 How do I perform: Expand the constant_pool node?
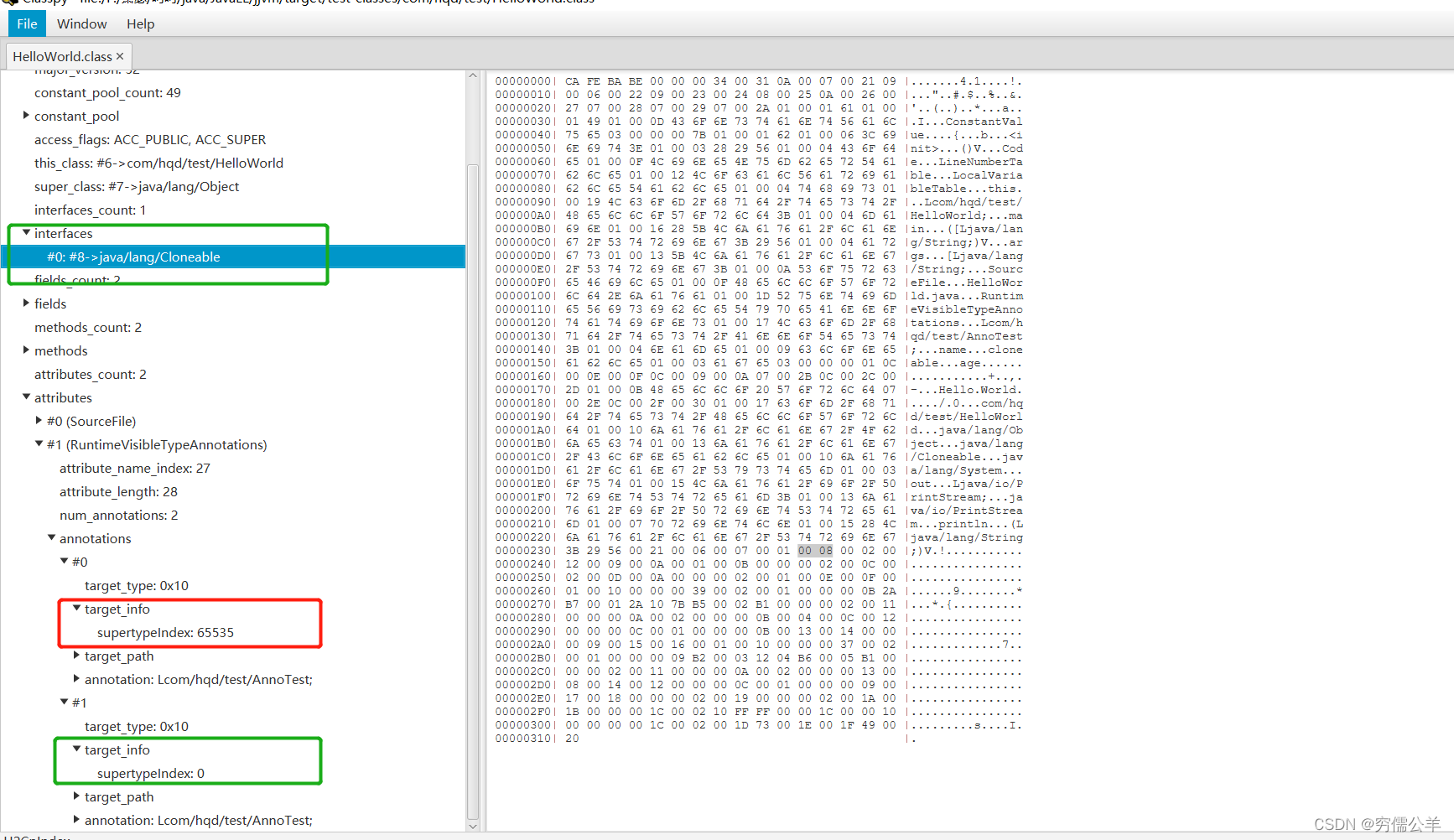point(26,116)
